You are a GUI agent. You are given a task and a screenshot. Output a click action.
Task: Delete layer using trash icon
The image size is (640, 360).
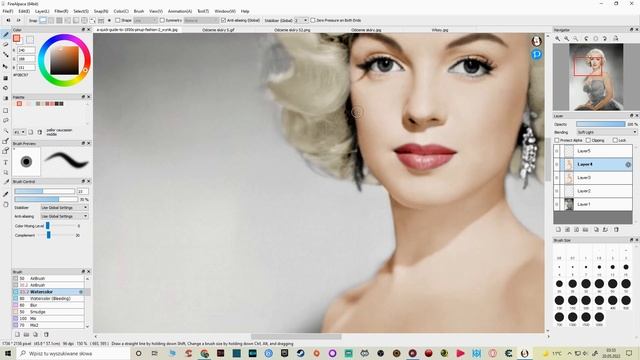click(616, 230)
